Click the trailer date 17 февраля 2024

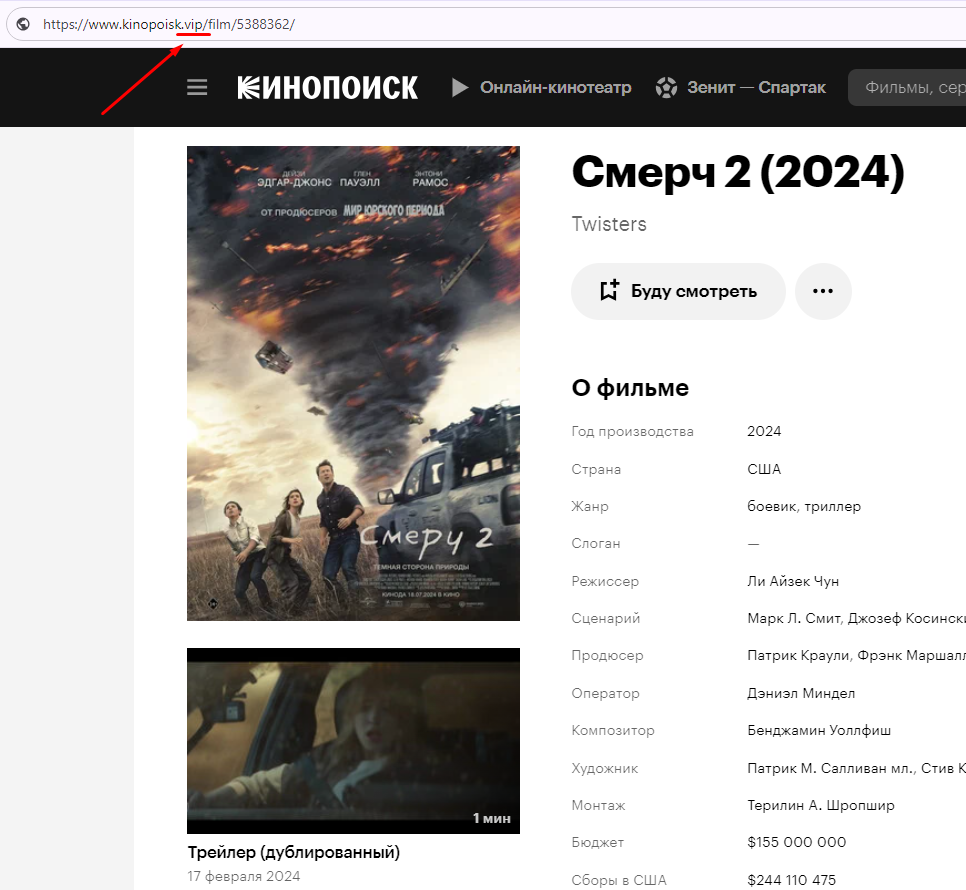pyautogui.click(x=244, y=876)
